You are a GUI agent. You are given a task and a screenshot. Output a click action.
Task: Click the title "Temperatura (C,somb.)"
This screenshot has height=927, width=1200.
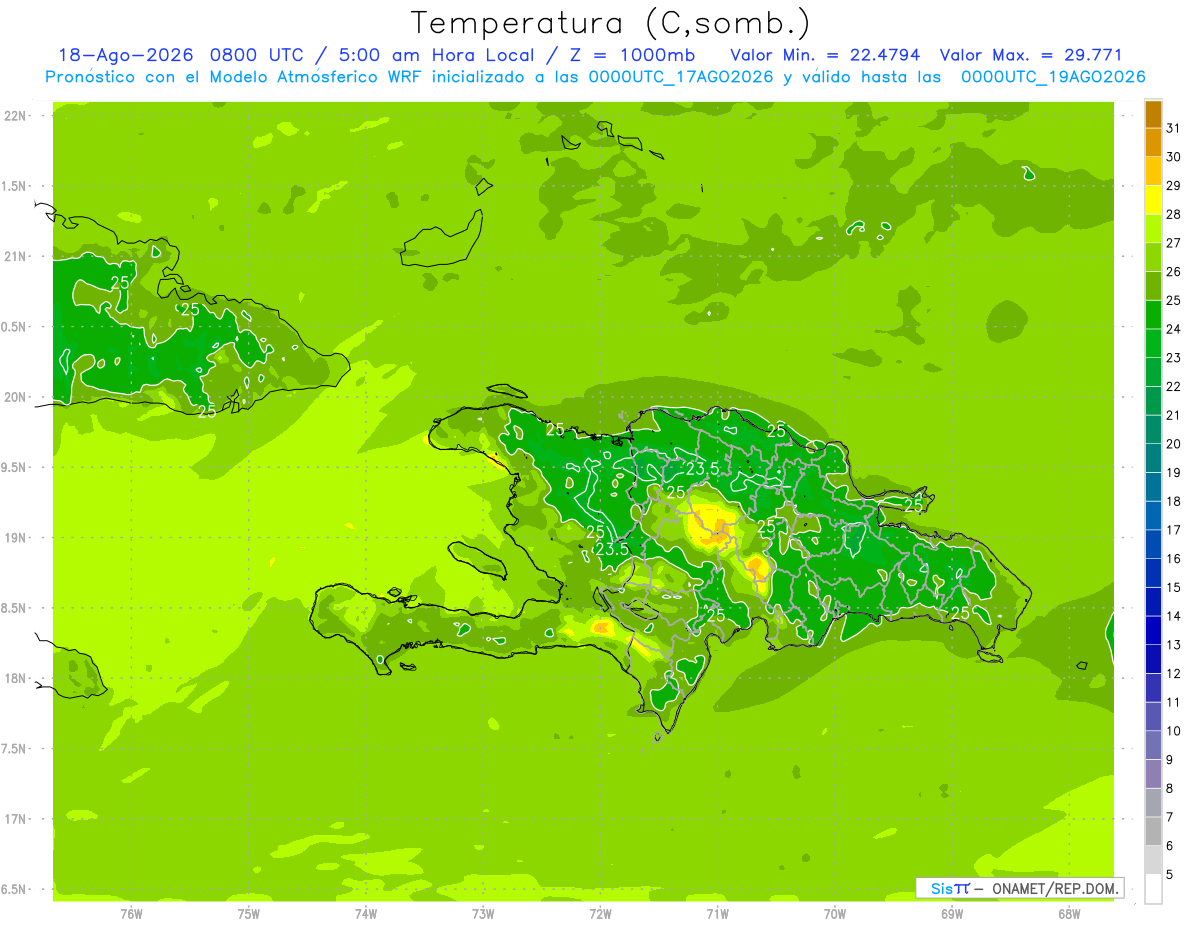pyautogui.click(x=611, y=23)
